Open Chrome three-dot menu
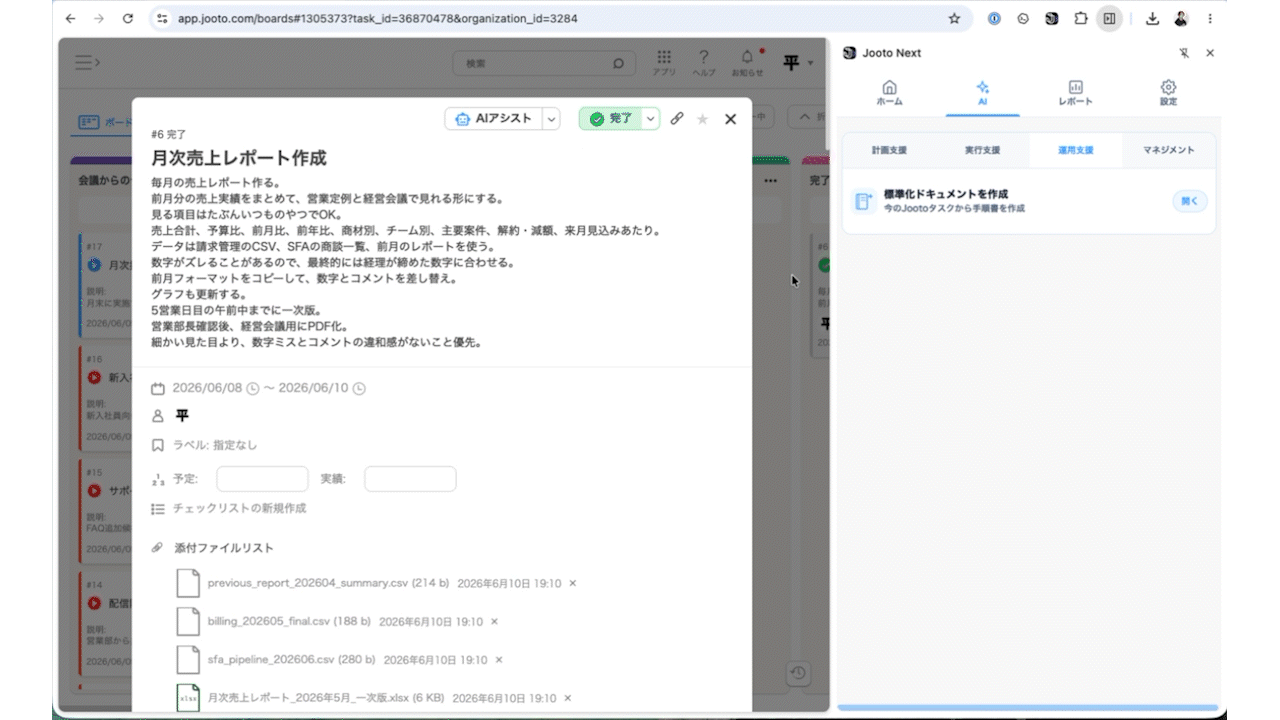The image size is (1280, 720). [x=1210, y=18]
